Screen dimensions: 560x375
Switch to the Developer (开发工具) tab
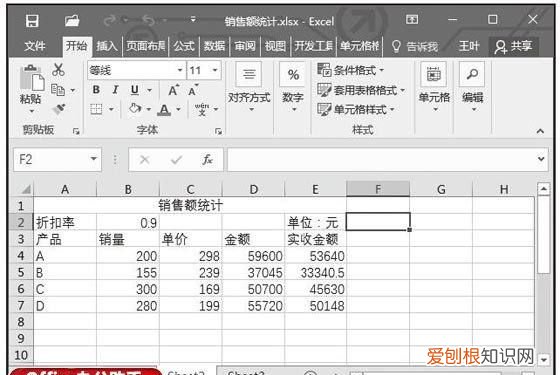pos(314,46)
